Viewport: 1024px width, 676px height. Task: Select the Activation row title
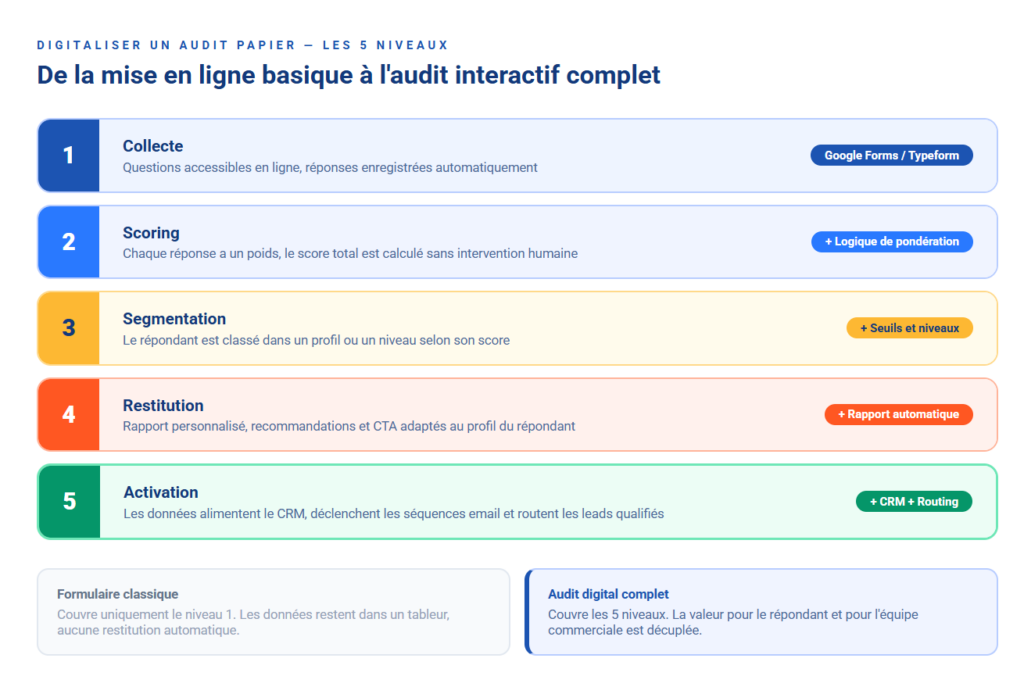coord(161,492)
